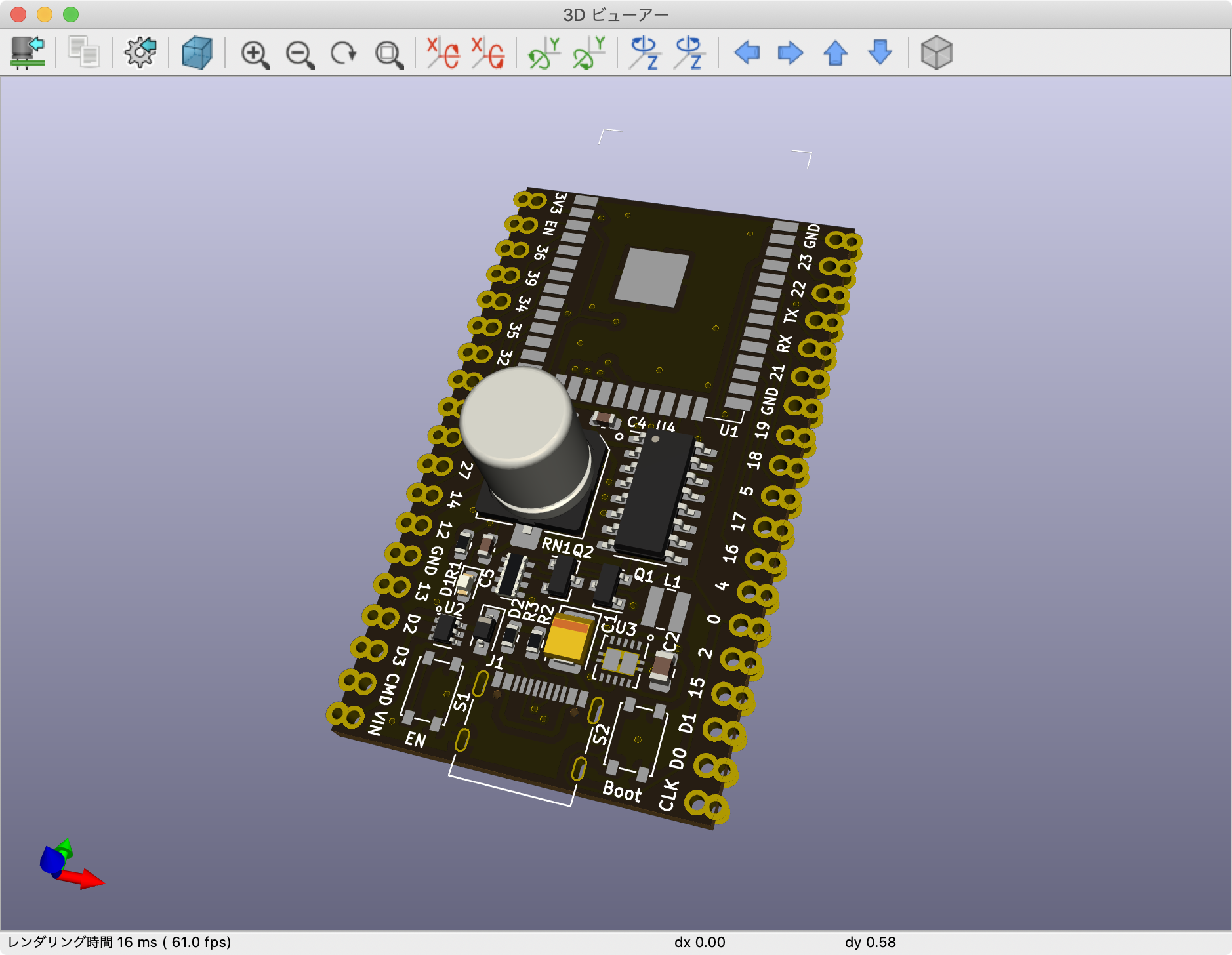
Task: Click the Zoom out magnifier
Action: pyautogui.click(x=300, y=54)
